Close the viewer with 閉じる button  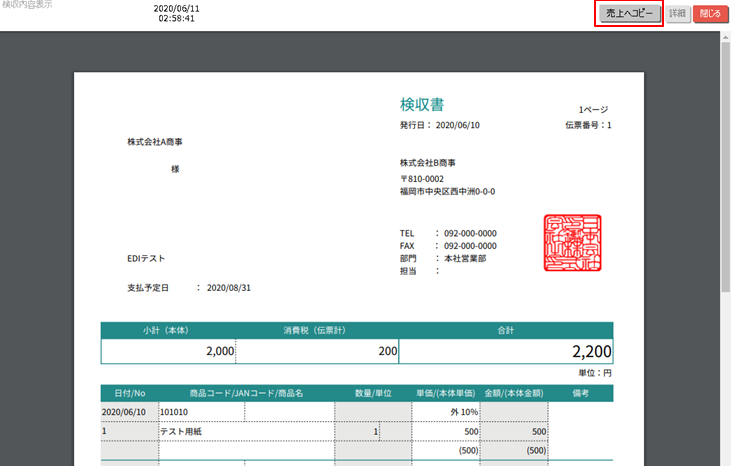[x=709, y=14]
